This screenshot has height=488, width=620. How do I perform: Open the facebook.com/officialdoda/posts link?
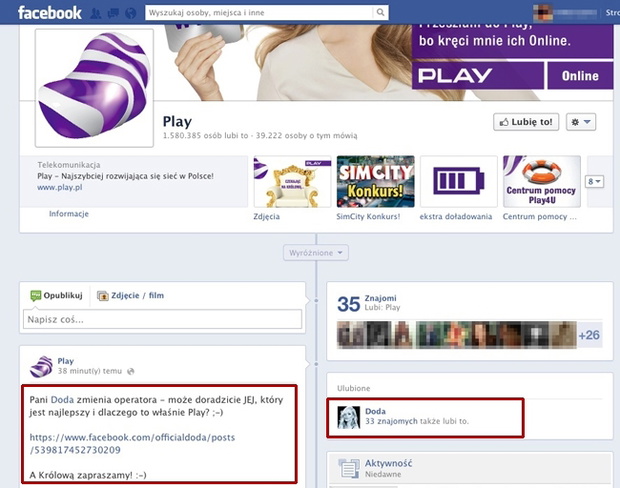132,444
